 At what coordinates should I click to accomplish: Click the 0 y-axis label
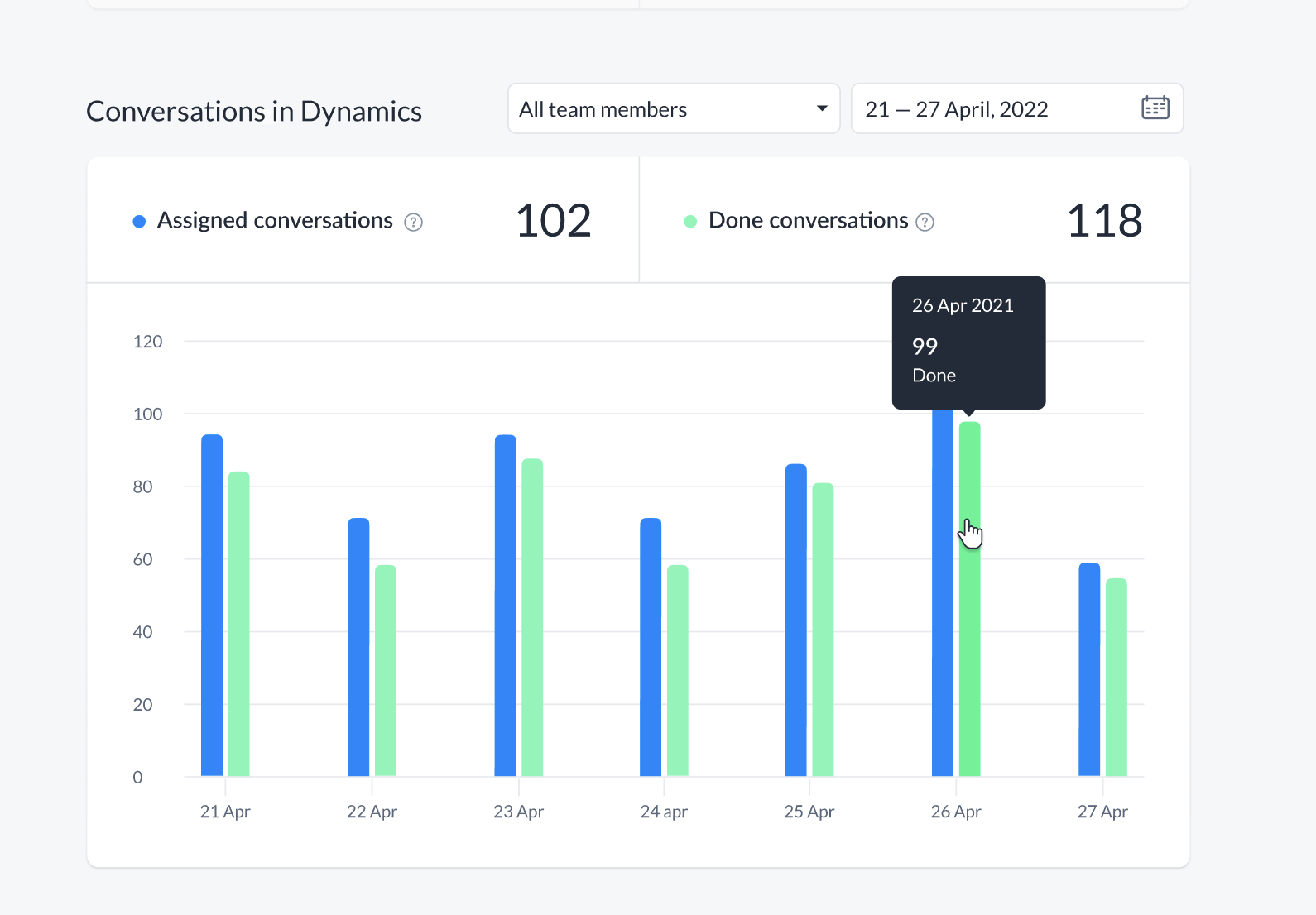tap(137, 778)
